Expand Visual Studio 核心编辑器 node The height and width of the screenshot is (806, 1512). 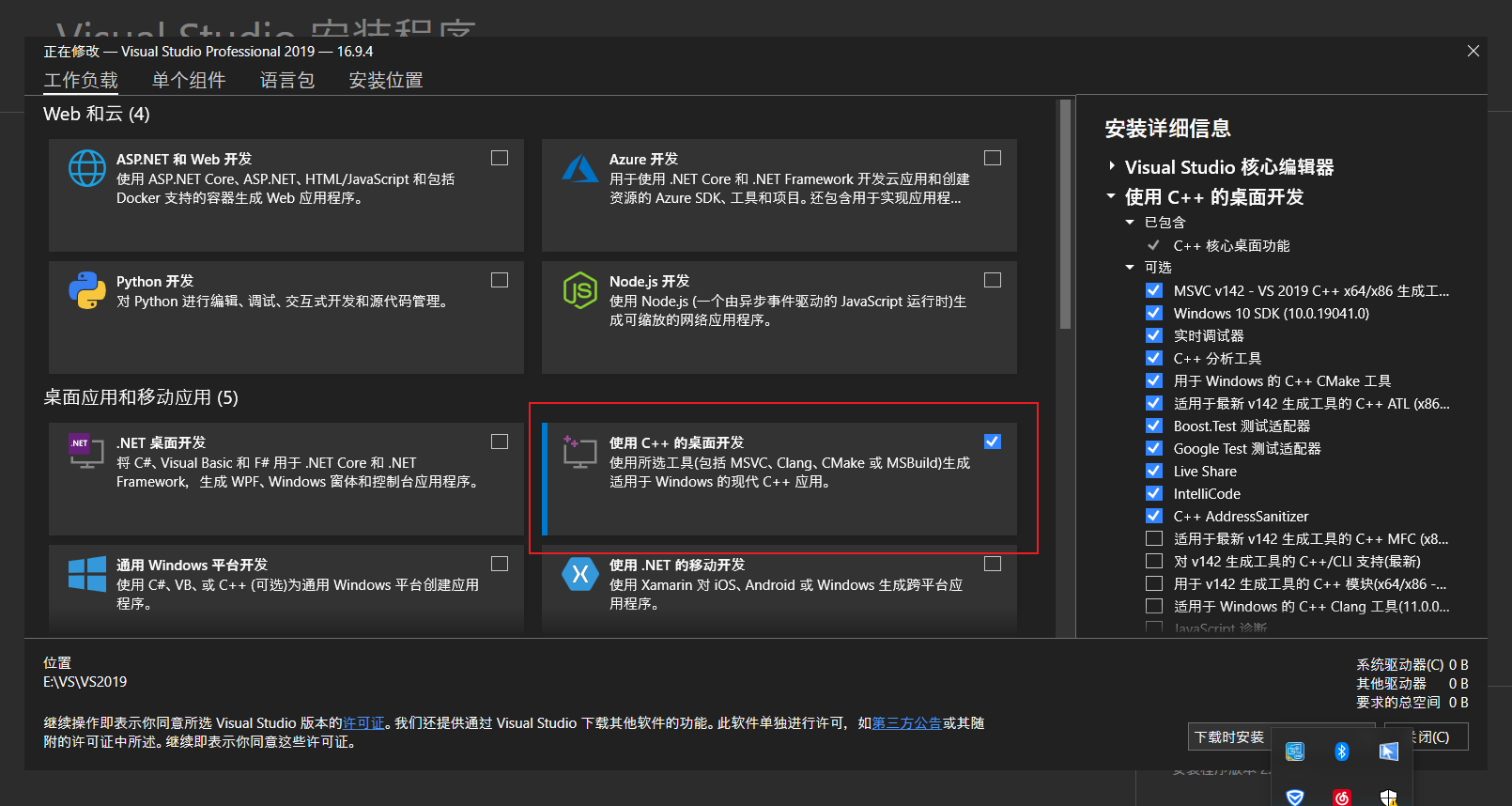pos(1112,166)
